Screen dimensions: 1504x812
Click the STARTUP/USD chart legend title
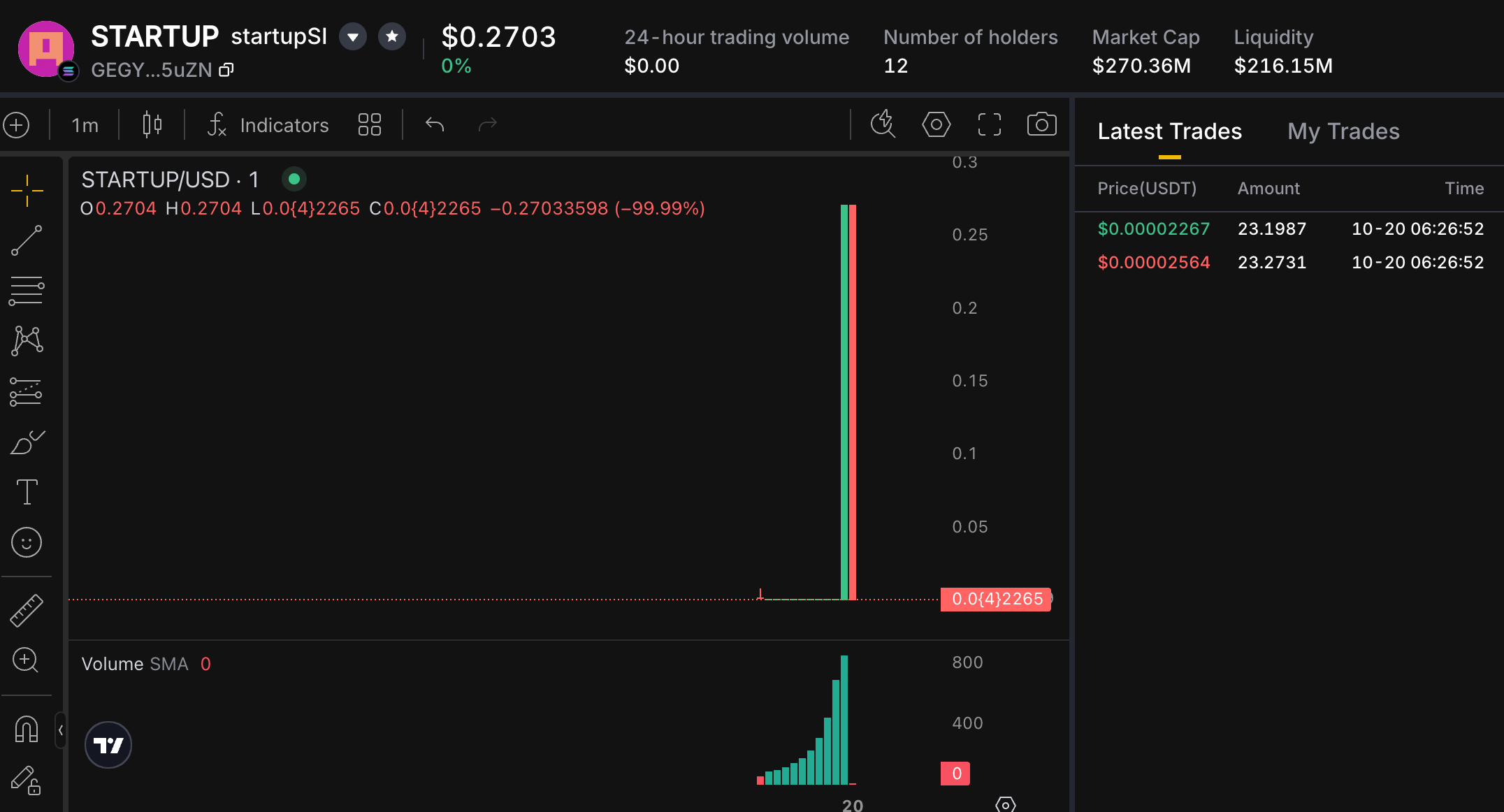(171, 180)
